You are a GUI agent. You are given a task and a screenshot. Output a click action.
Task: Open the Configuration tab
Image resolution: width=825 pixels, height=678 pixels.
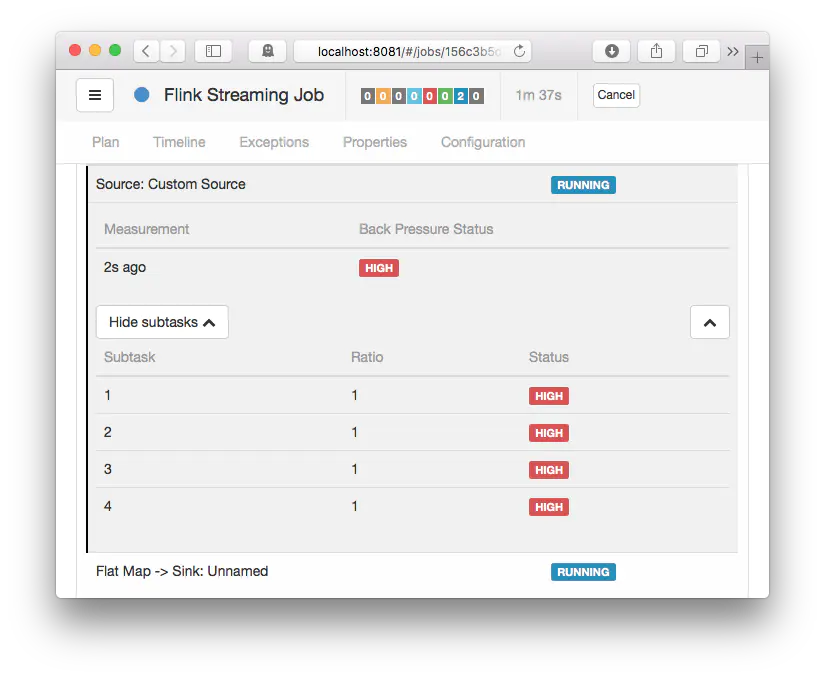point(483,142)
